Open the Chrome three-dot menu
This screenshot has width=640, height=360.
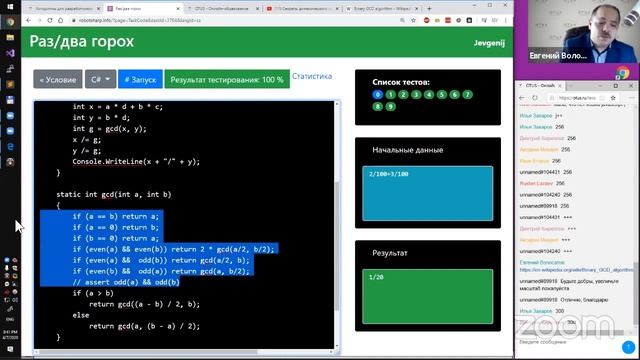(505, 20)
